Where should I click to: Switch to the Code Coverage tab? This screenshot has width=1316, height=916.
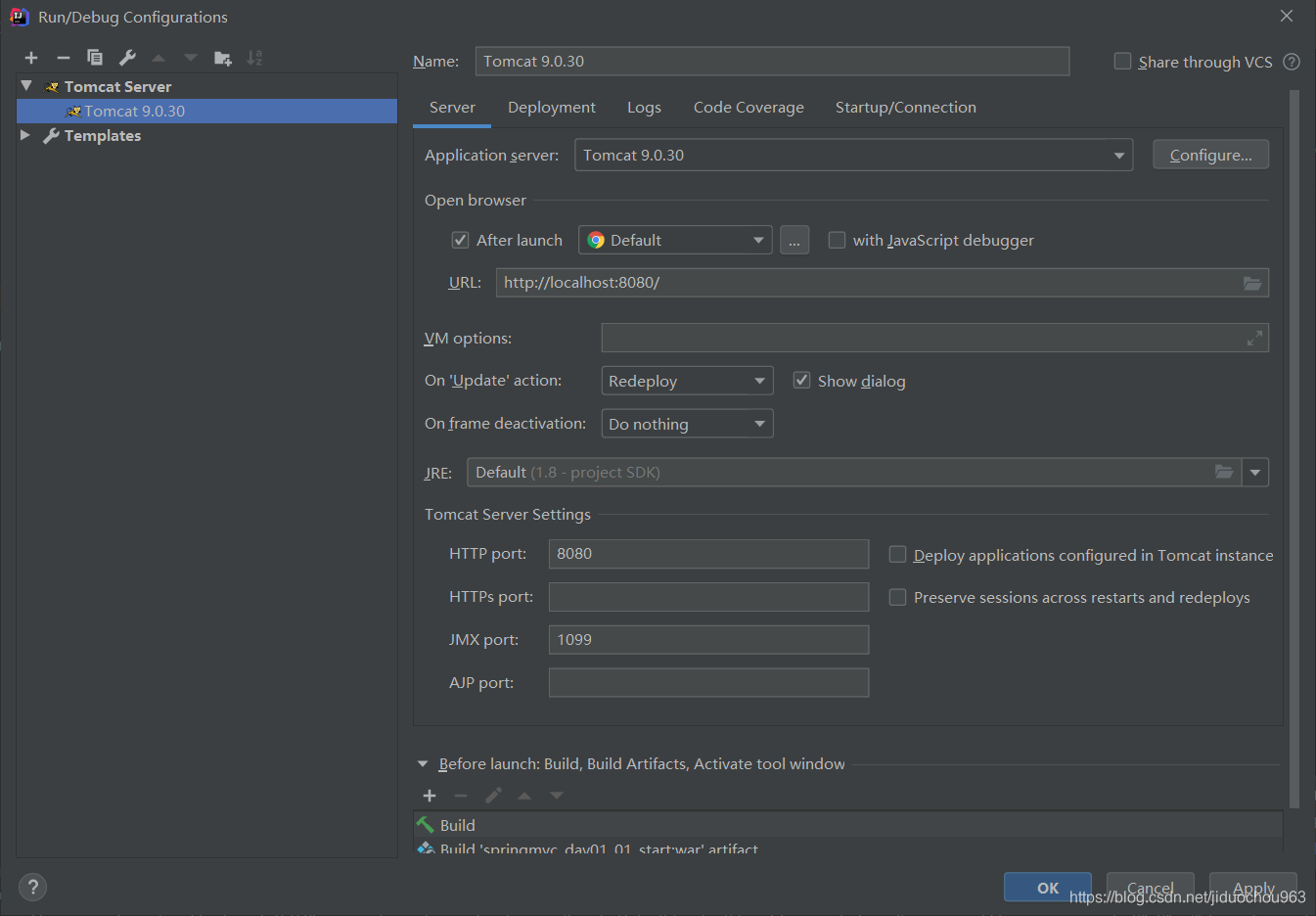click(749, 108)
